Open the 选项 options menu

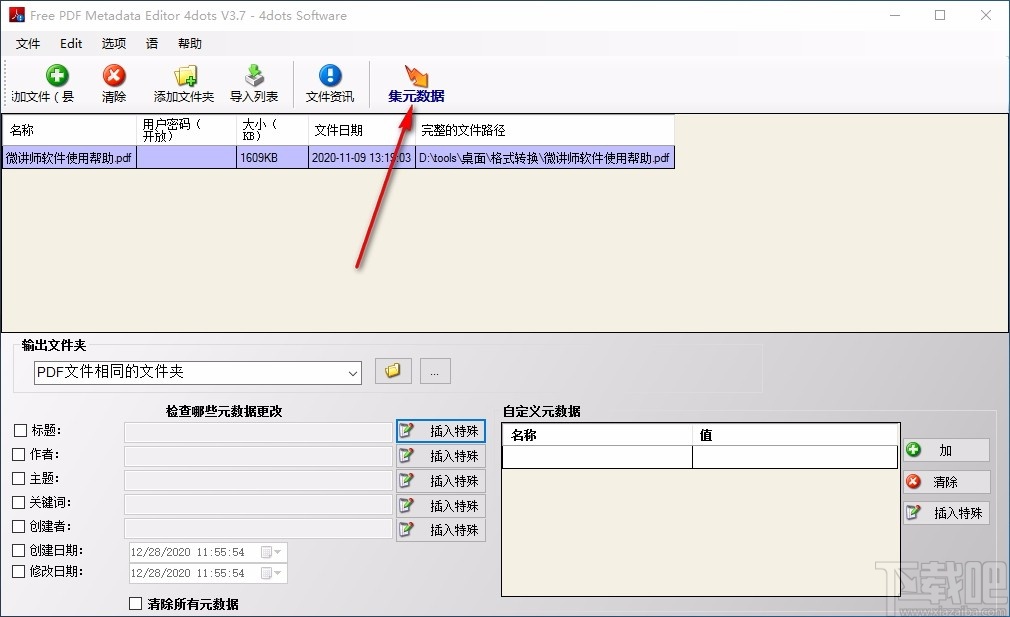click(x=113, y=43)
